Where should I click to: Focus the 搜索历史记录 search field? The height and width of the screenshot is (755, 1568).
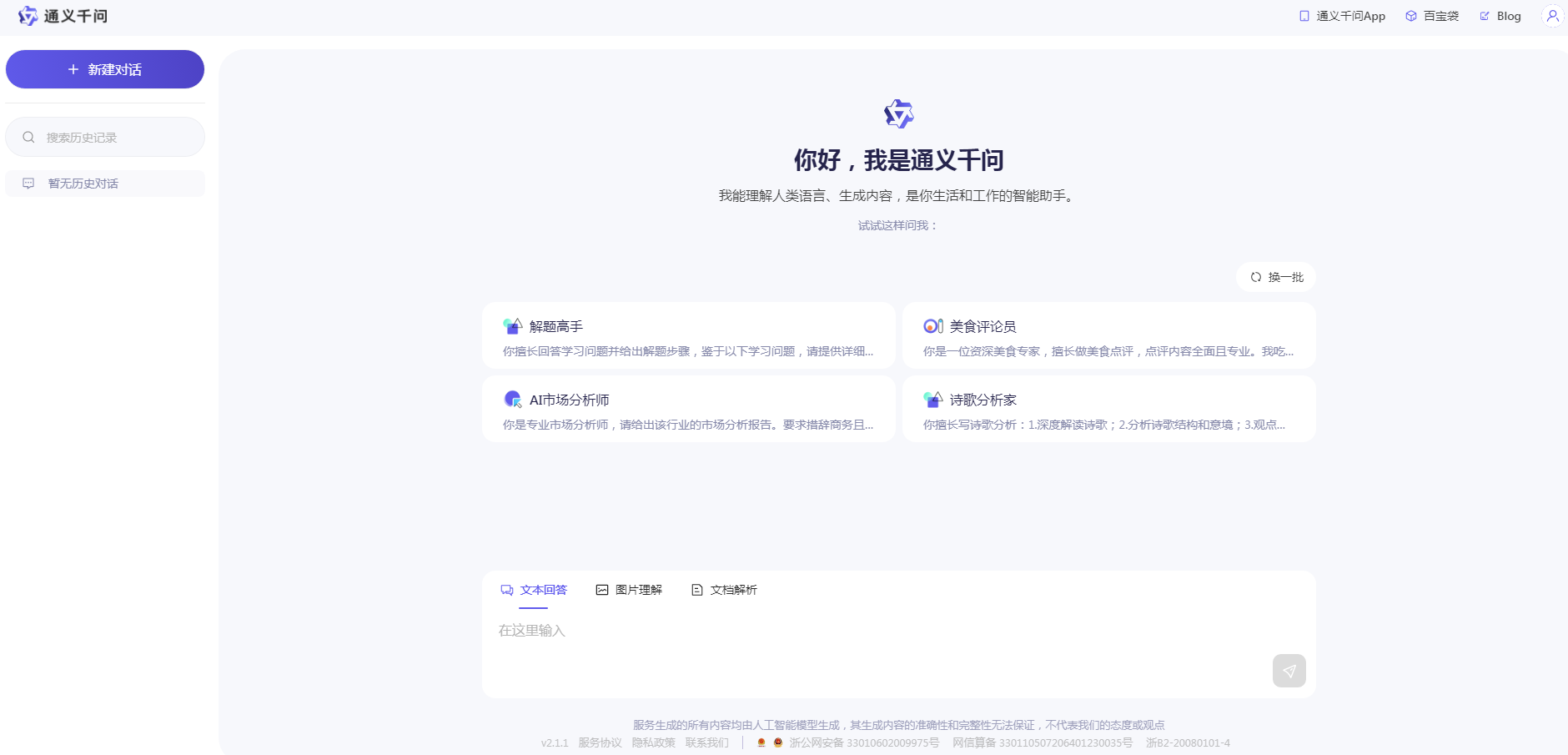point(105,137)
